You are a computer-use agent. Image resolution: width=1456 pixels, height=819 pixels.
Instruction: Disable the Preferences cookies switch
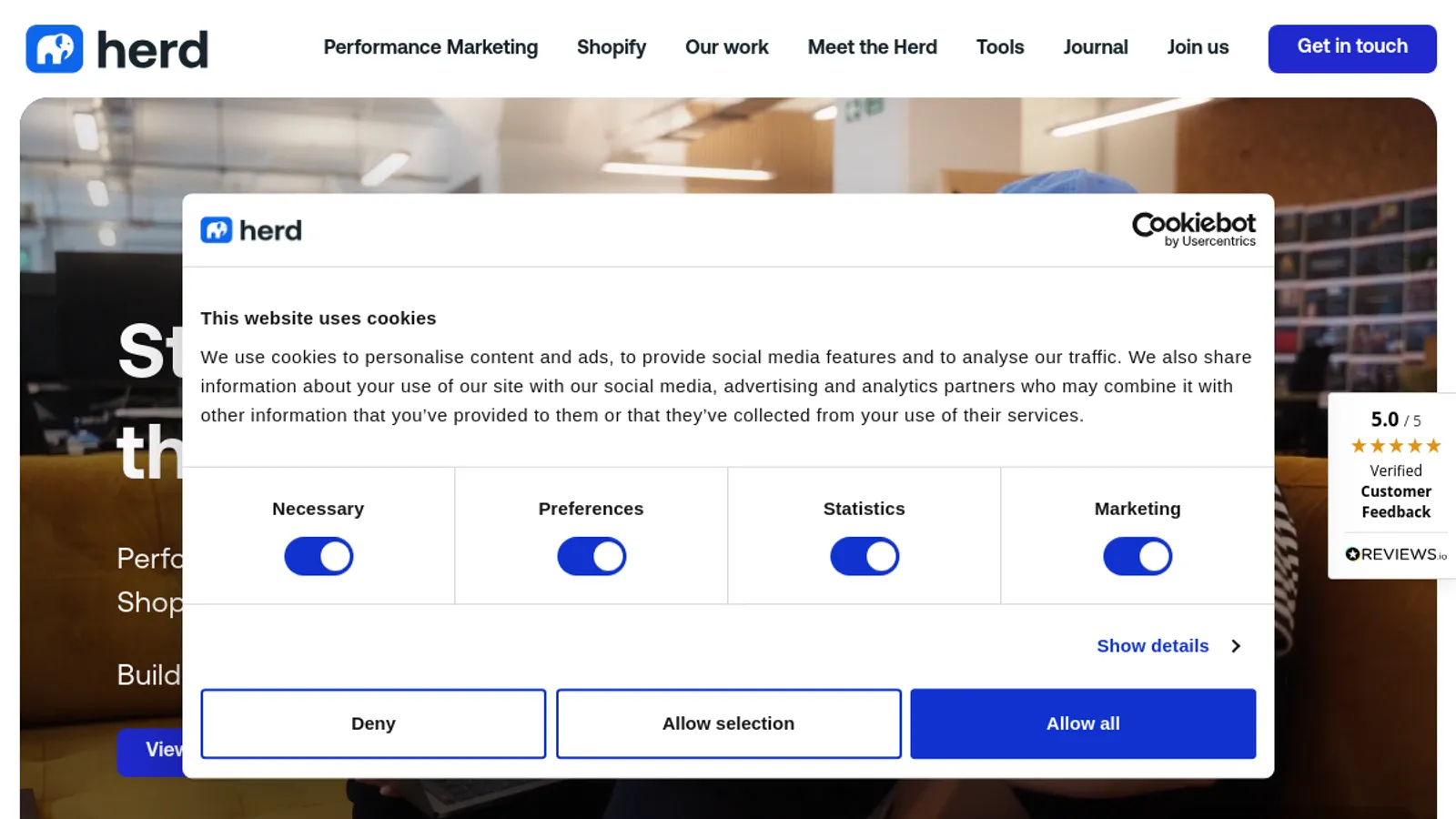[x=591, y=556]
